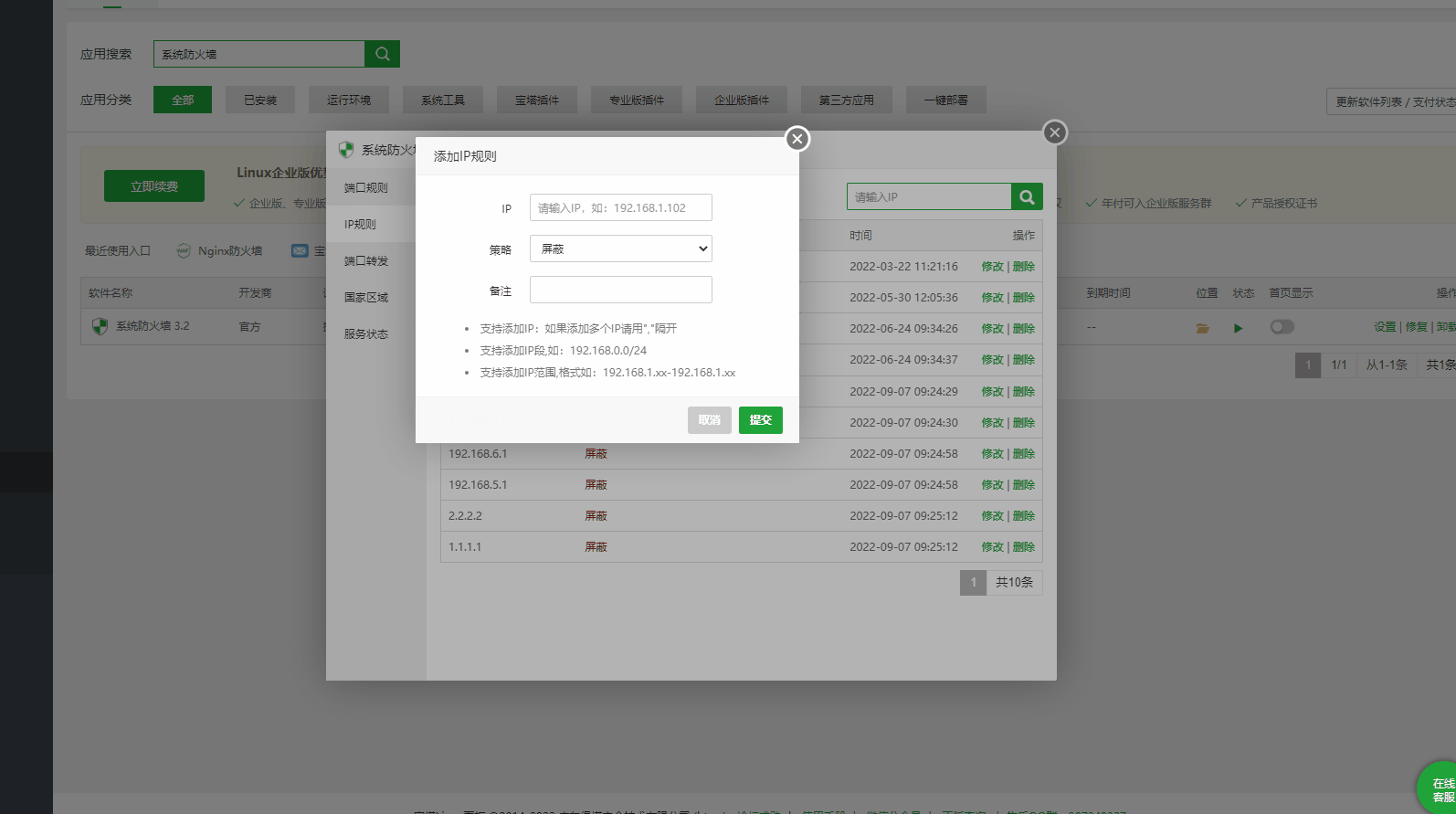The image size is (1456, 814).
Task: Select the 企业版插件 category tab
Action: (x=742, y=100)
